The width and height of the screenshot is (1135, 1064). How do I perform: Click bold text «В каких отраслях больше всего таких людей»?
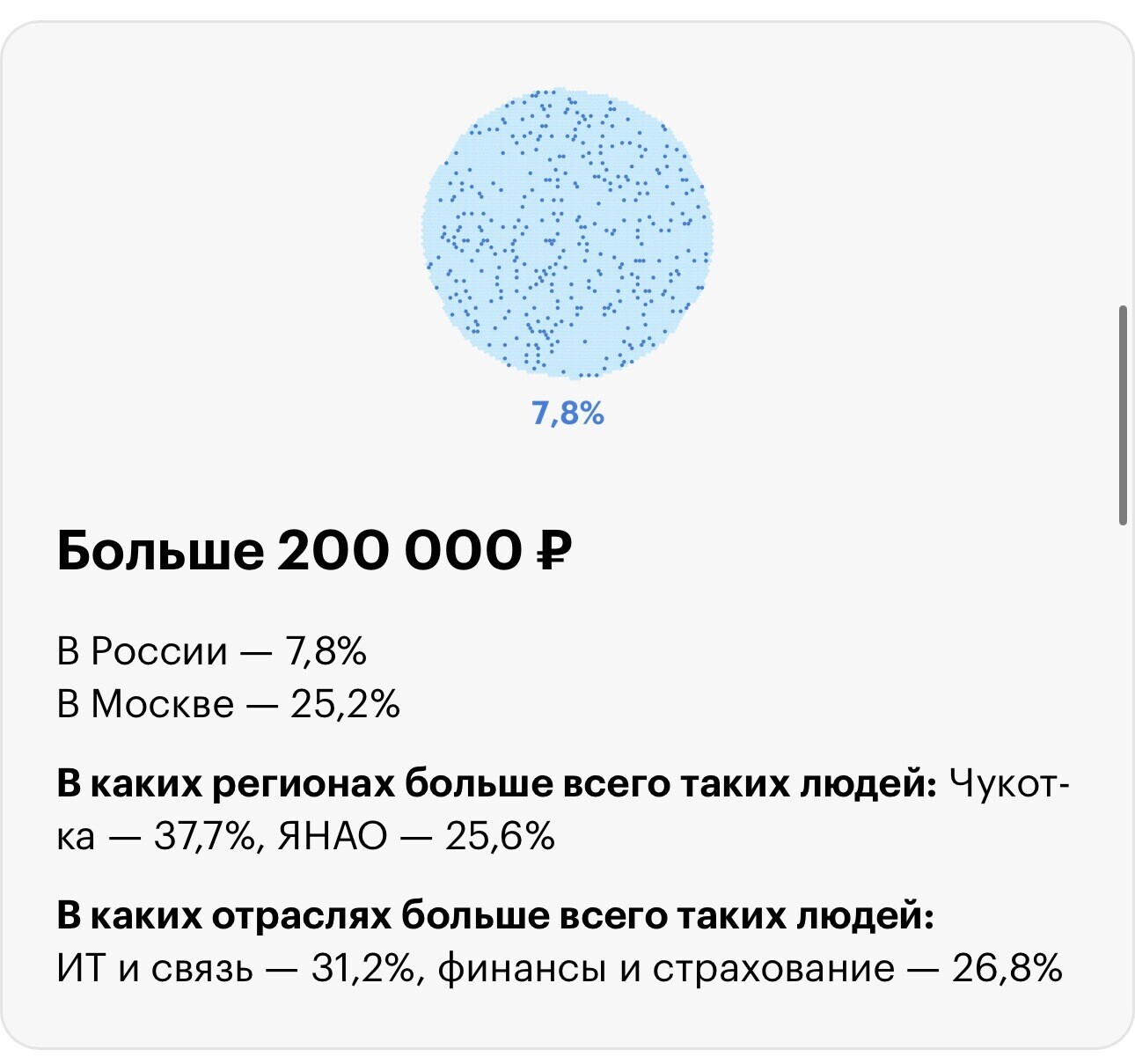tap(495, 916)
